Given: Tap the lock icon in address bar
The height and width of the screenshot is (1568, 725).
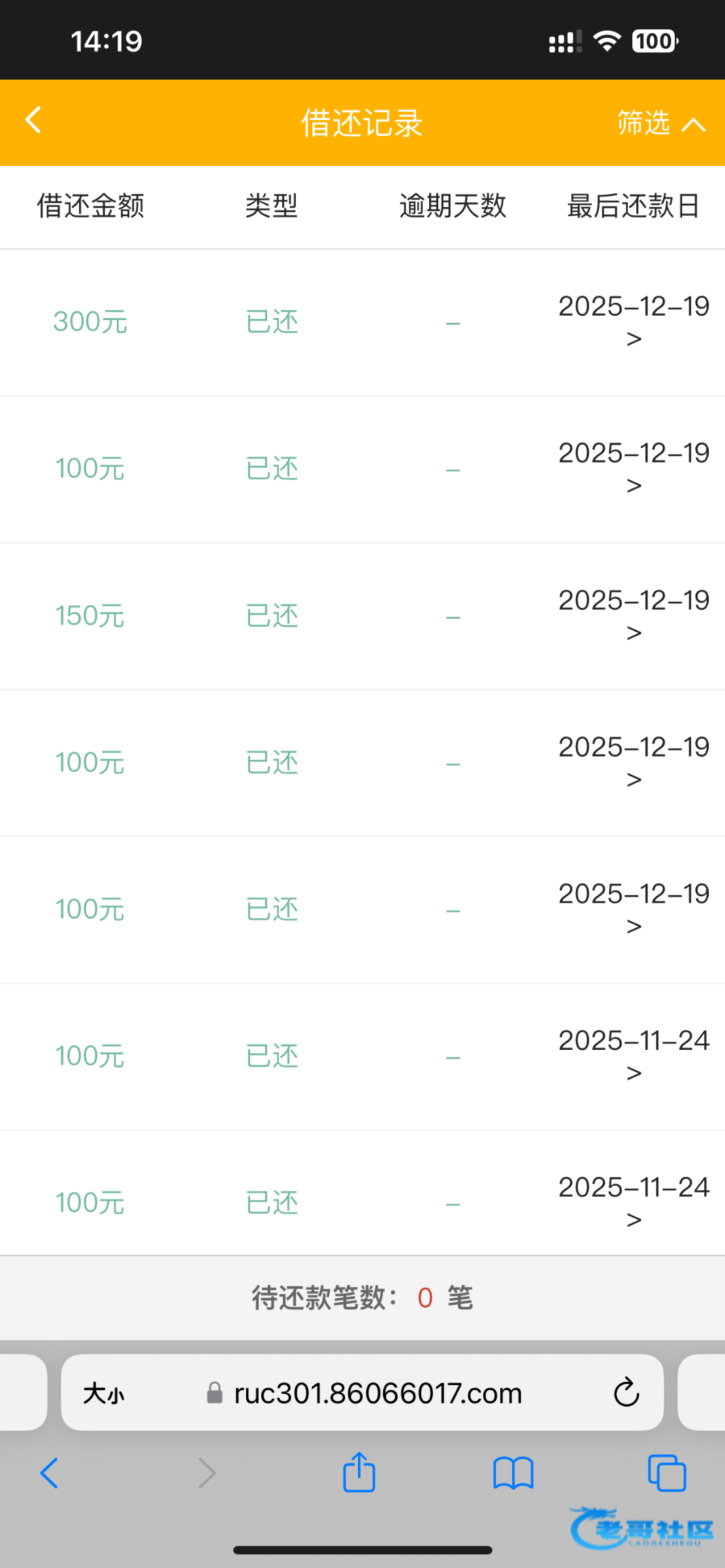Looking at the screenshot, I should [214, 1393].
